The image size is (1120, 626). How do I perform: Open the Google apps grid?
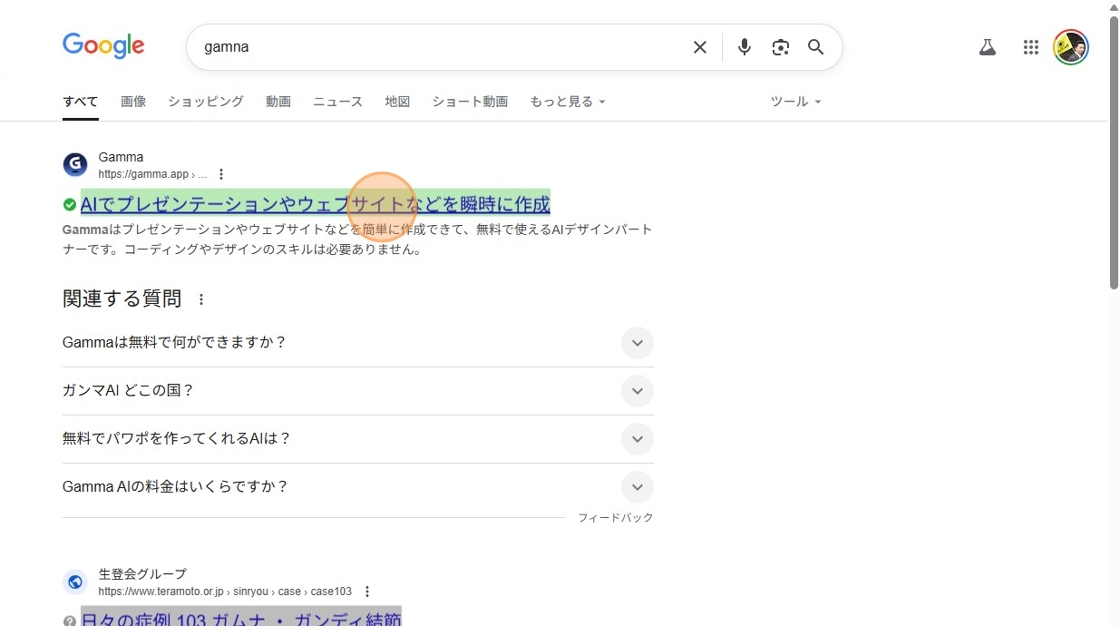pos(1031,47)
